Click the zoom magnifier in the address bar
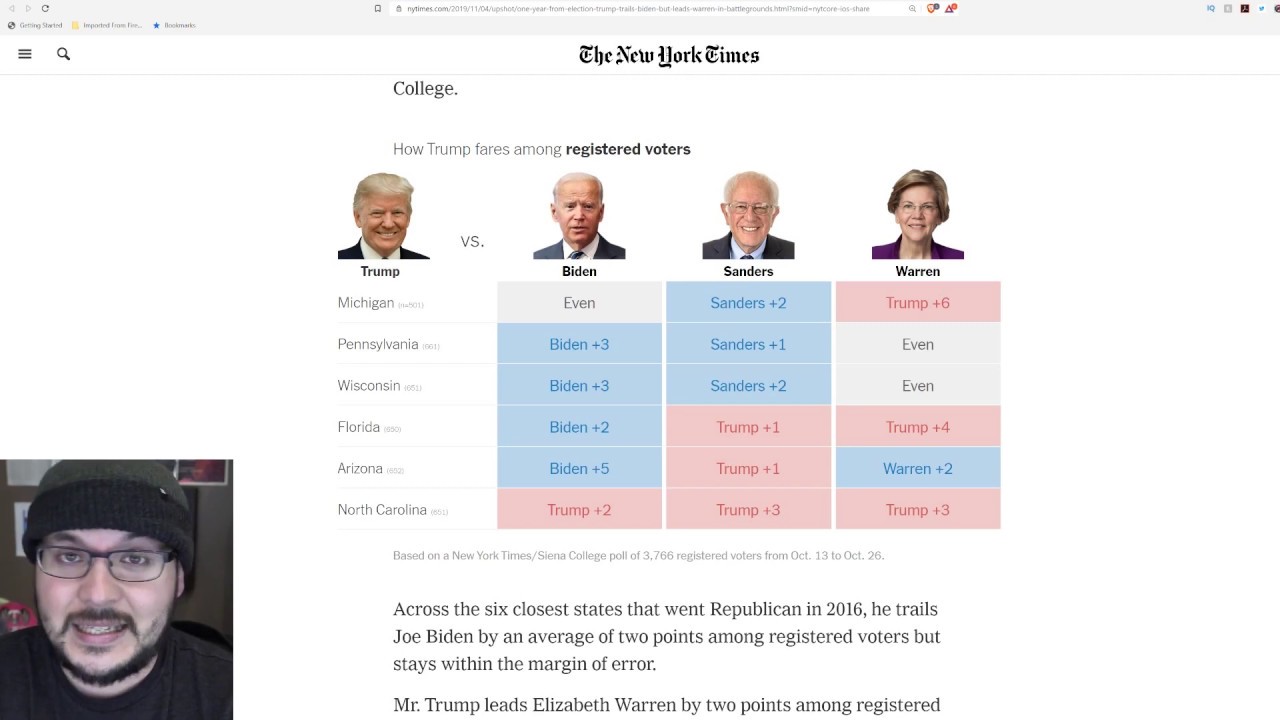1280x720 pixels. point(912,8)
